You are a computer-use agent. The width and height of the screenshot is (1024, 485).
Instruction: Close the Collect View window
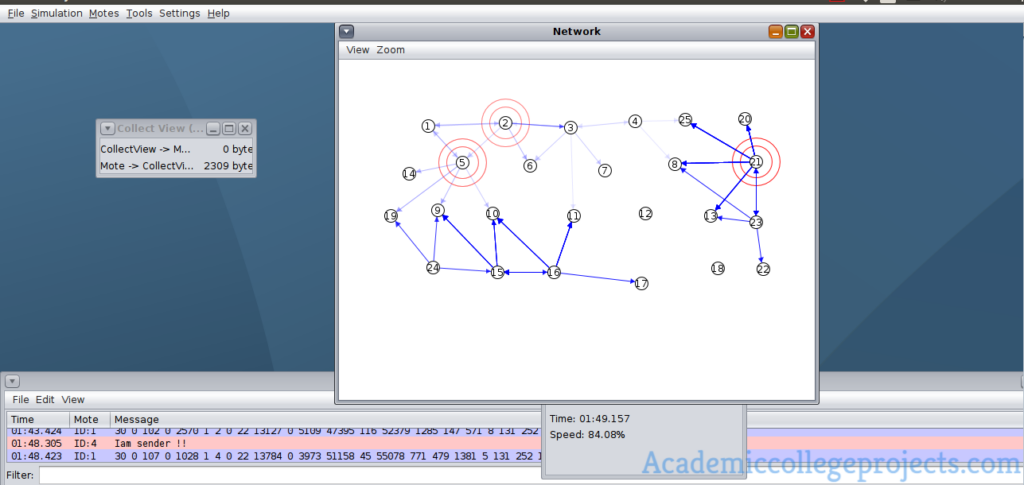click(245, 129)
